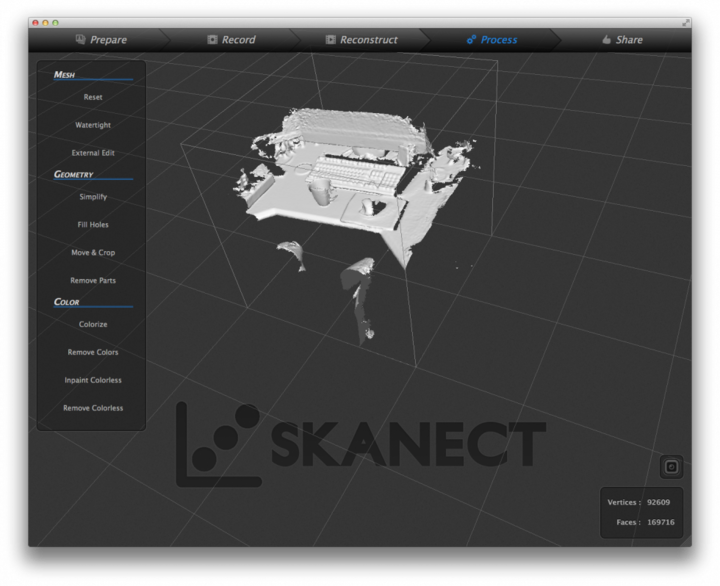Screen dimensions: 720x586
Task: Click the reset view icon above the Vertices box
Action: (x=671, y=467)
